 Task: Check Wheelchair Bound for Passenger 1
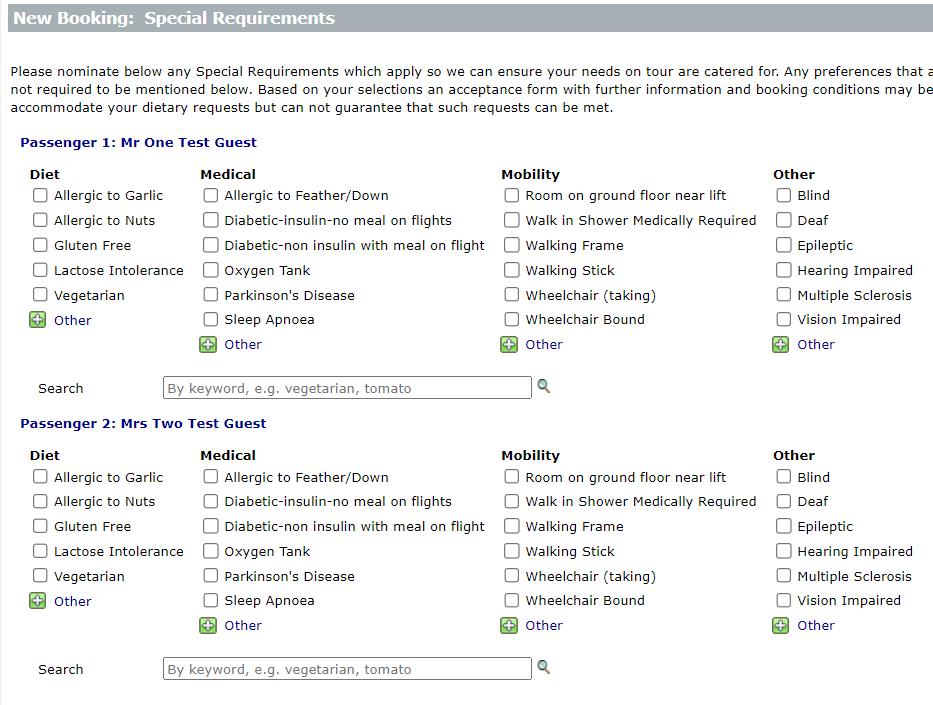512,319
